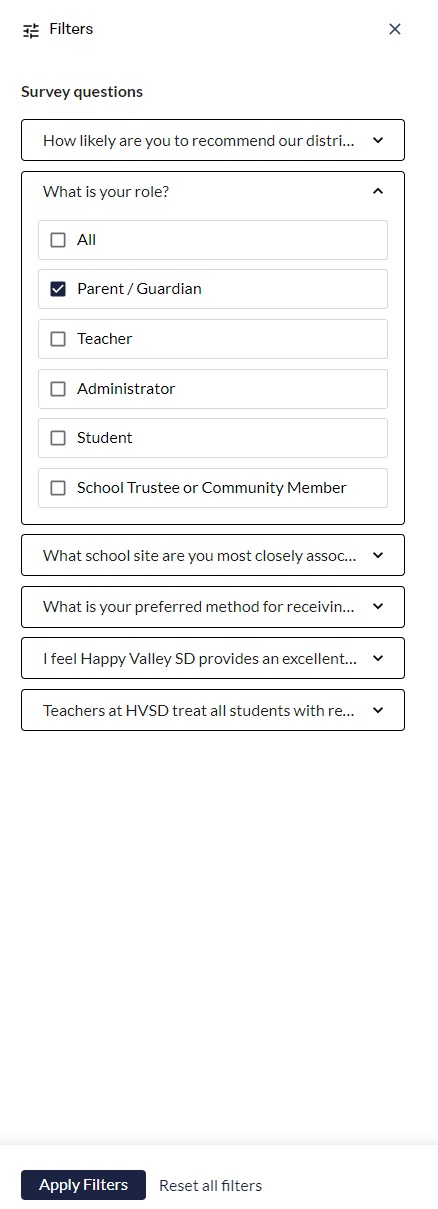
Task: Expand 'Teachers at HVSD treat all students' filter
Action: tap(213, 710)
